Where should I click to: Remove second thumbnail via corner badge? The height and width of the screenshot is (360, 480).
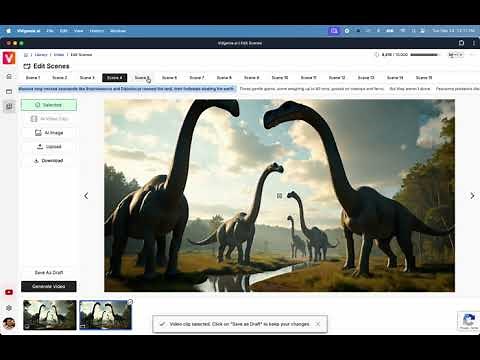[130, 302]
